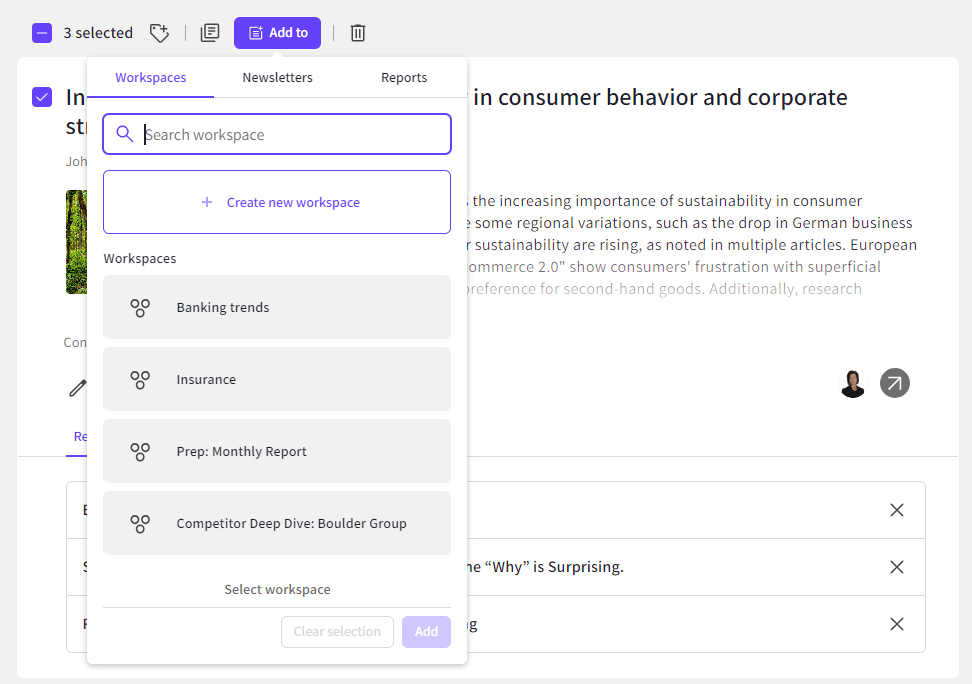Click the tag with plus icon
This screenshot has height=684, width=972.
159,33
